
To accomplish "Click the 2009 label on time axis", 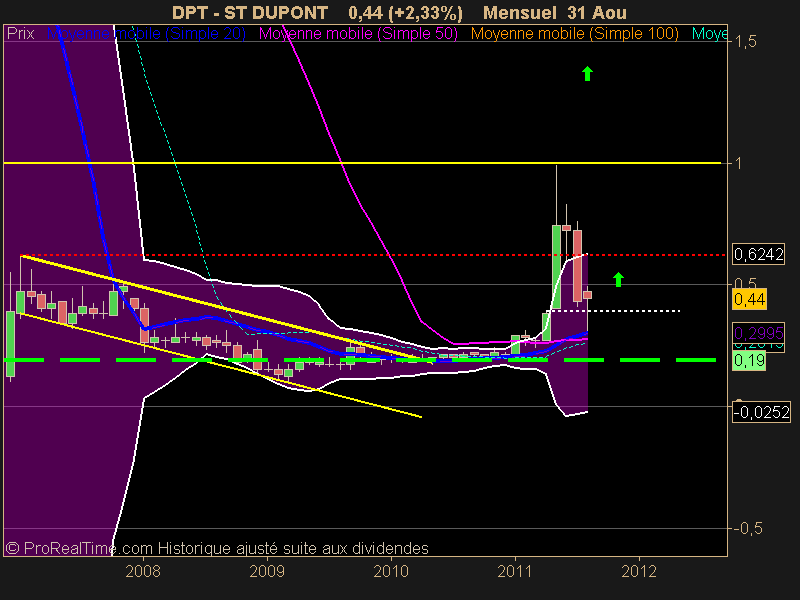I will [267, 571].
